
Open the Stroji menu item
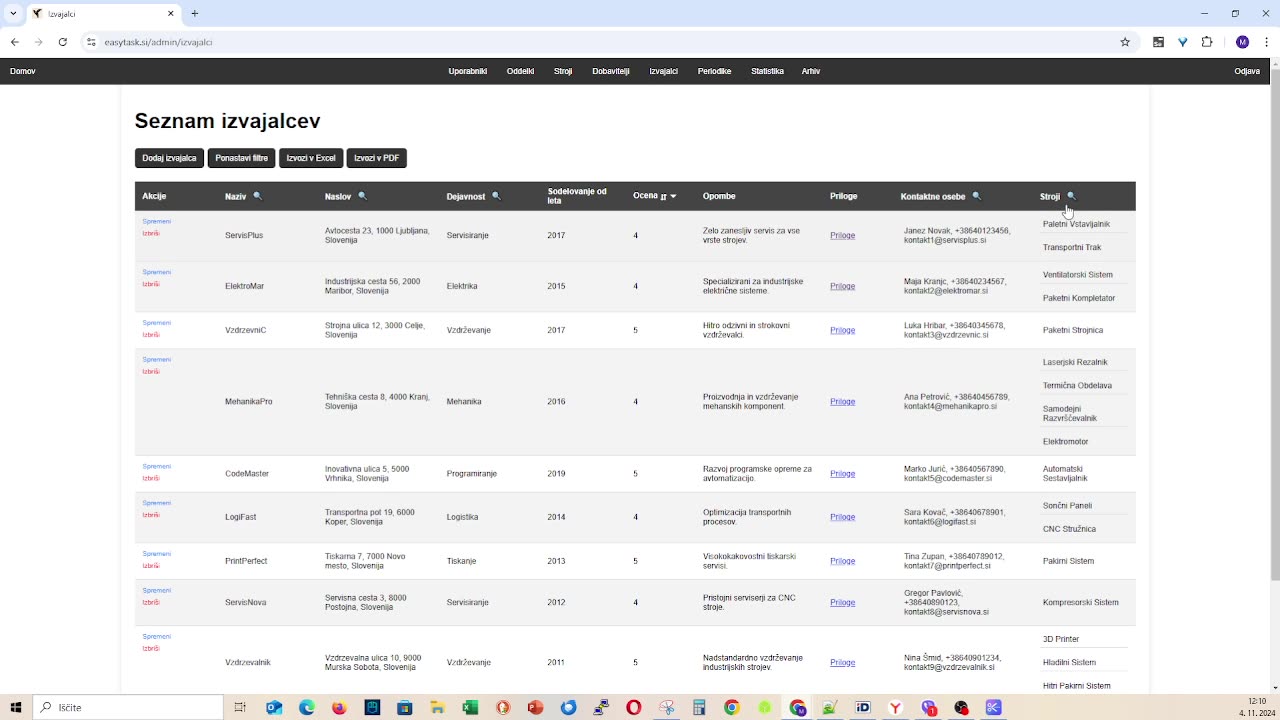click(563, 71)
